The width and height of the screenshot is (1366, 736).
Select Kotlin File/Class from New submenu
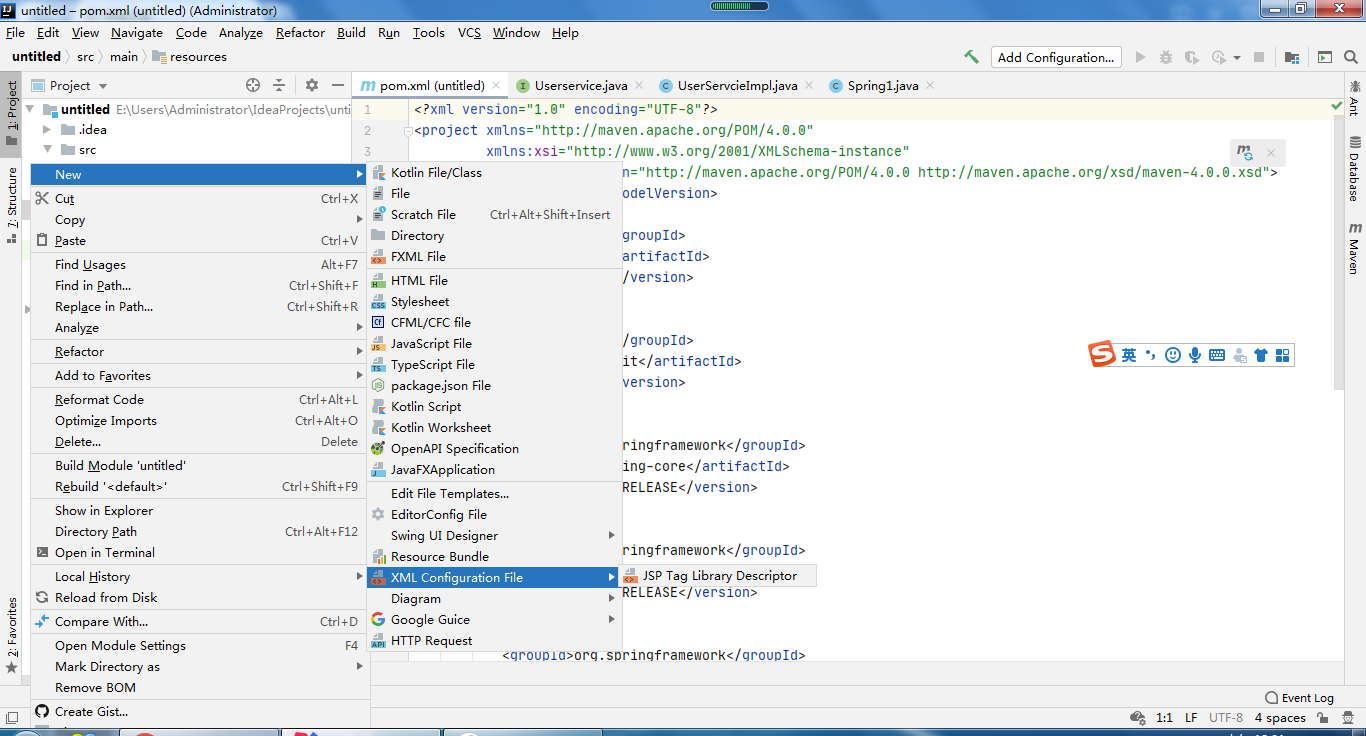pyautogui.click(x=494, y=173)
